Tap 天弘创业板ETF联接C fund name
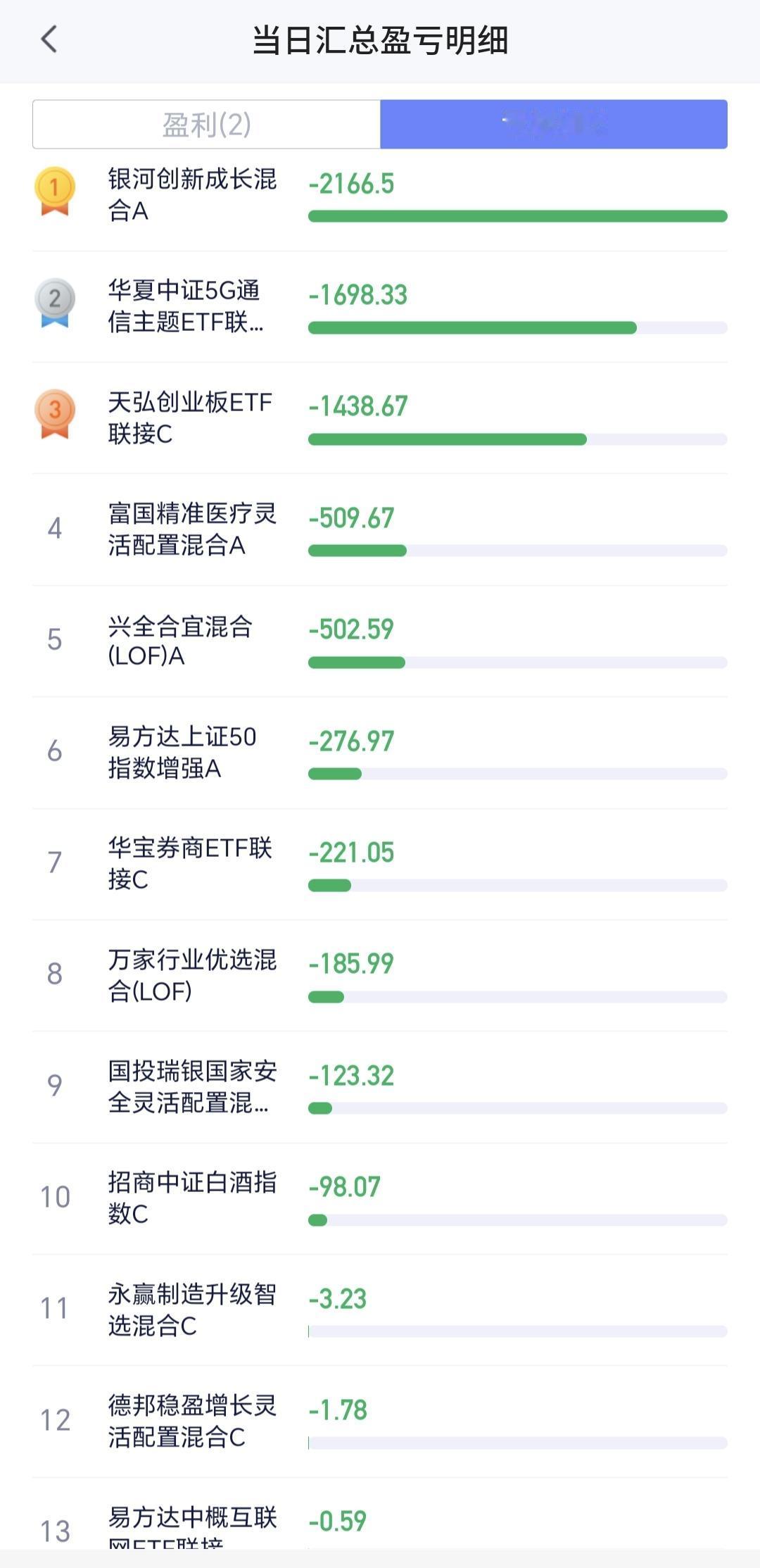Viewport: 760px width, 1568px height. [x=189, y=418]
